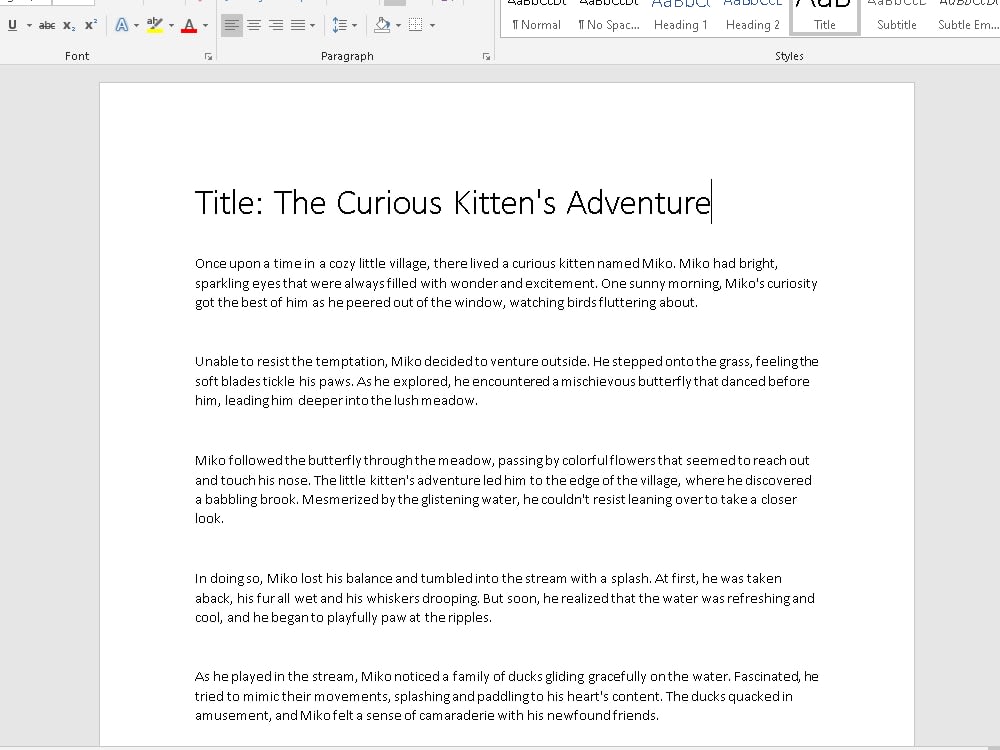1000x750 pixels.
Task: Open borders dropdown arrow
Action: coord(432,26)
